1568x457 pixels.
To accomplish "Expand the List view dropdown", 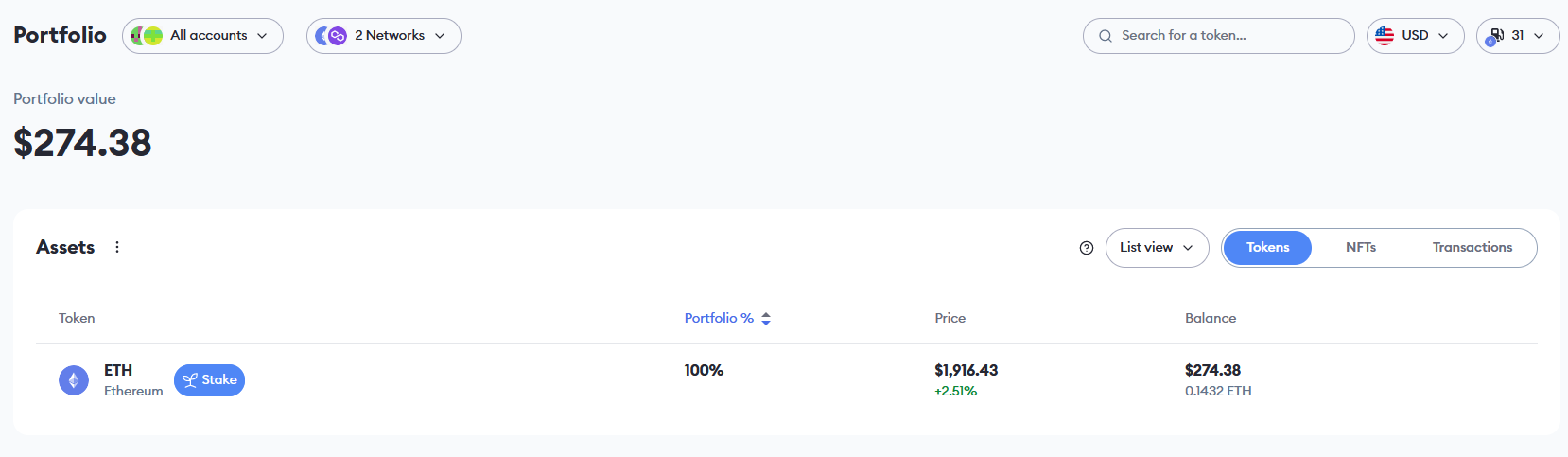I will point(1157,248).
